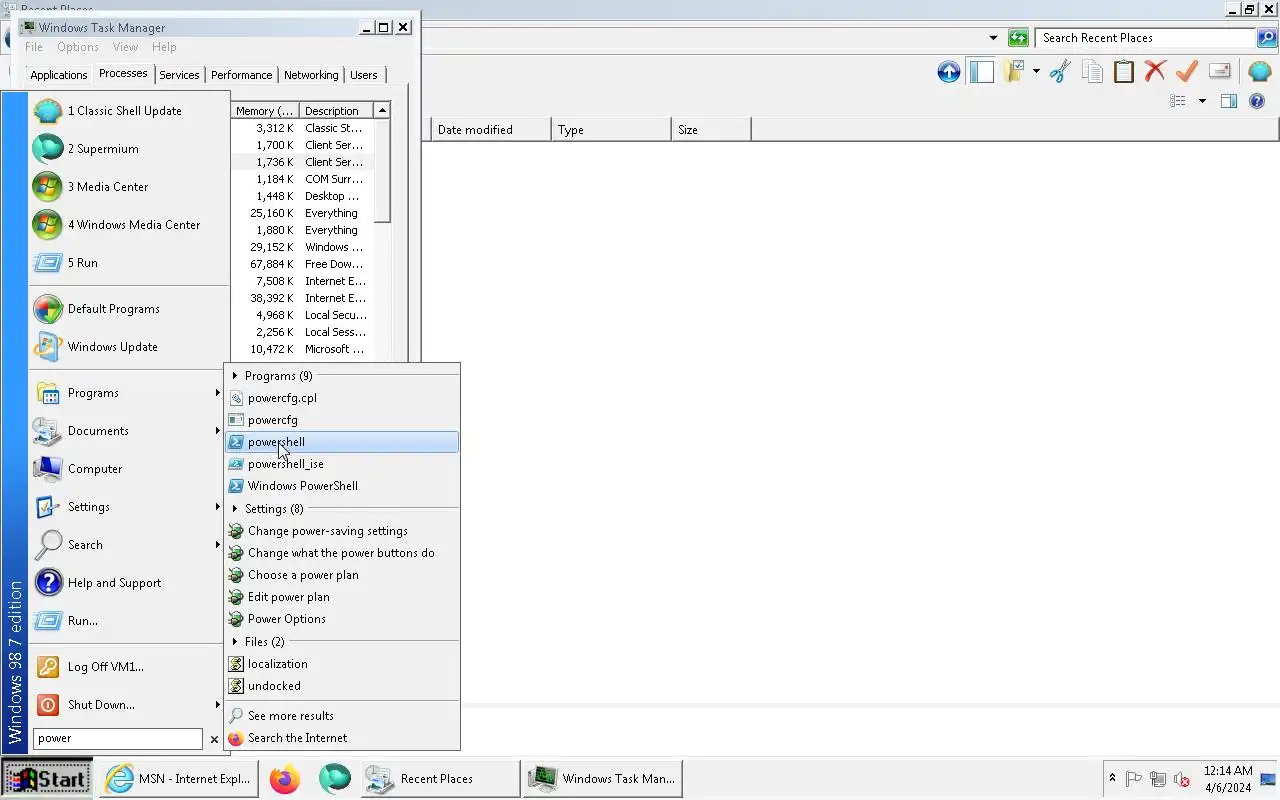Expand the Settings submenu in Start menu

[x=129, y=507]
